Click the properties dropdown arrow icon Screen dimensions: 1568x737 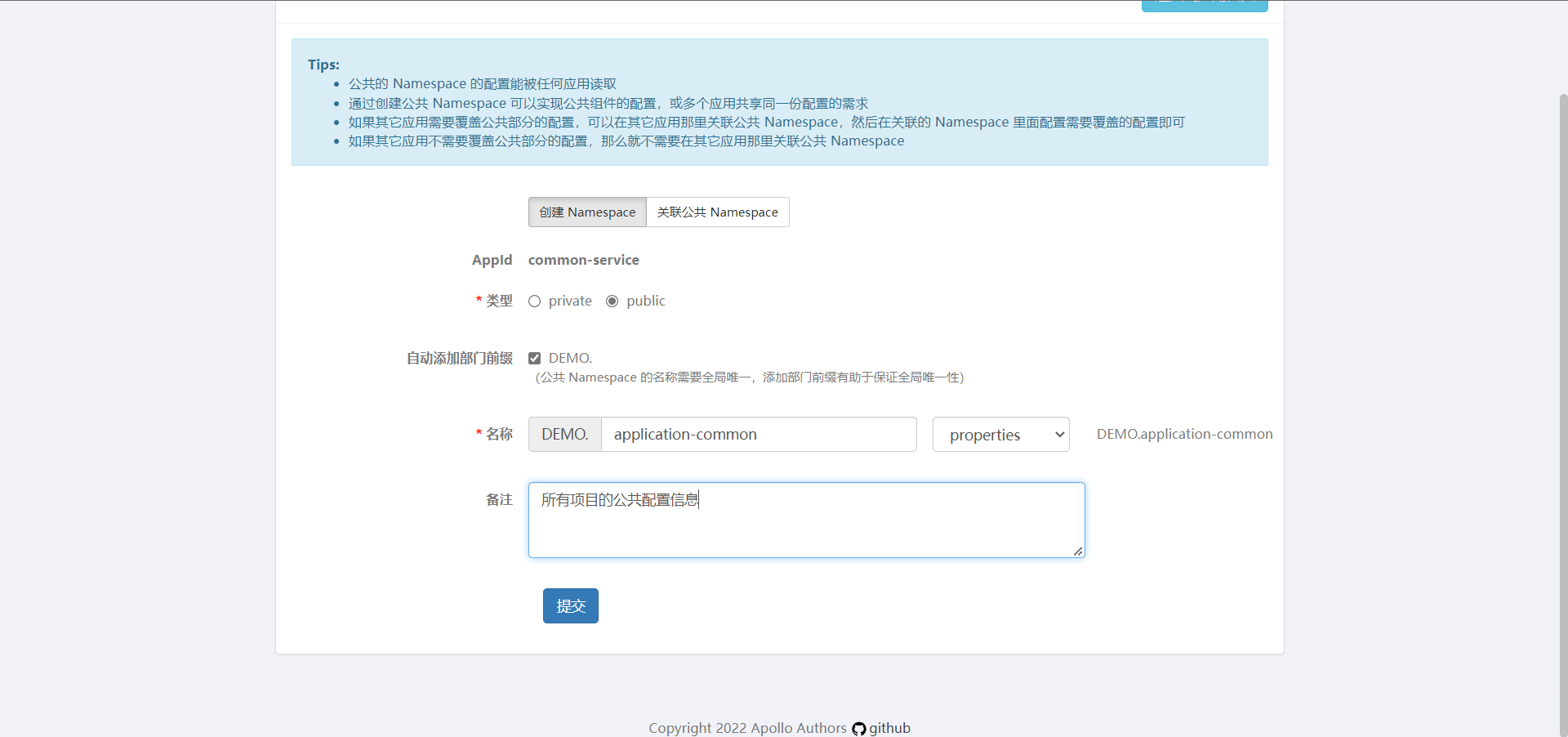click(1059, 435)
